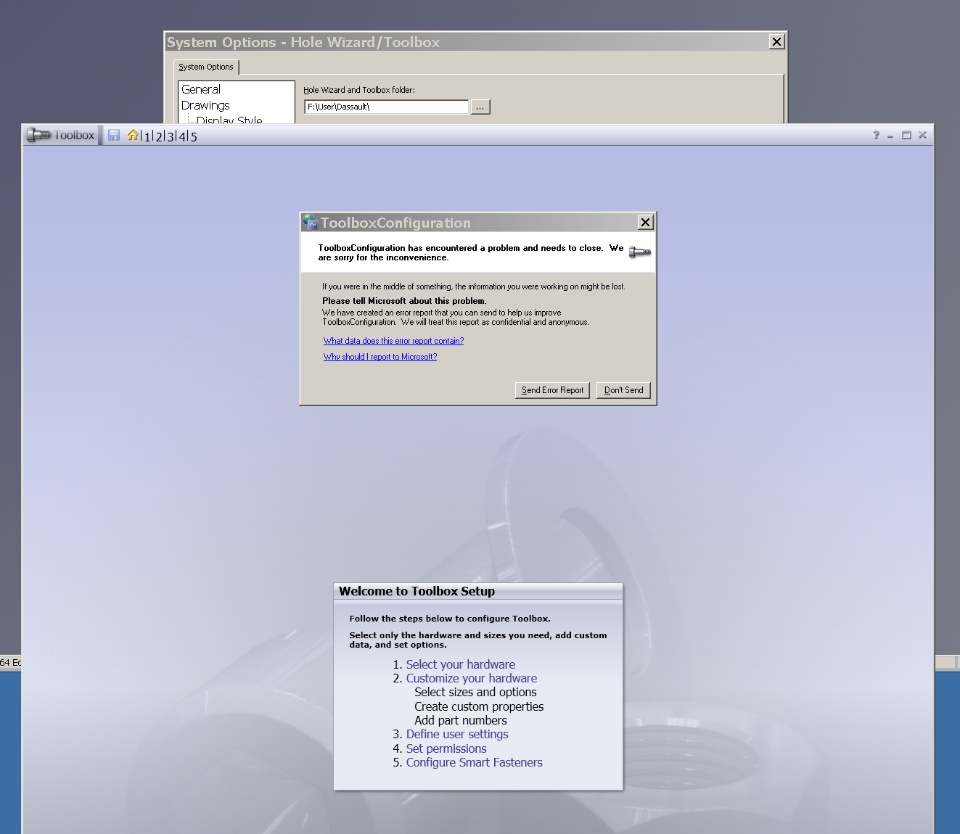Screen dimensions: 960x834
Task: Click the Don't Send button
Action: 623,390
